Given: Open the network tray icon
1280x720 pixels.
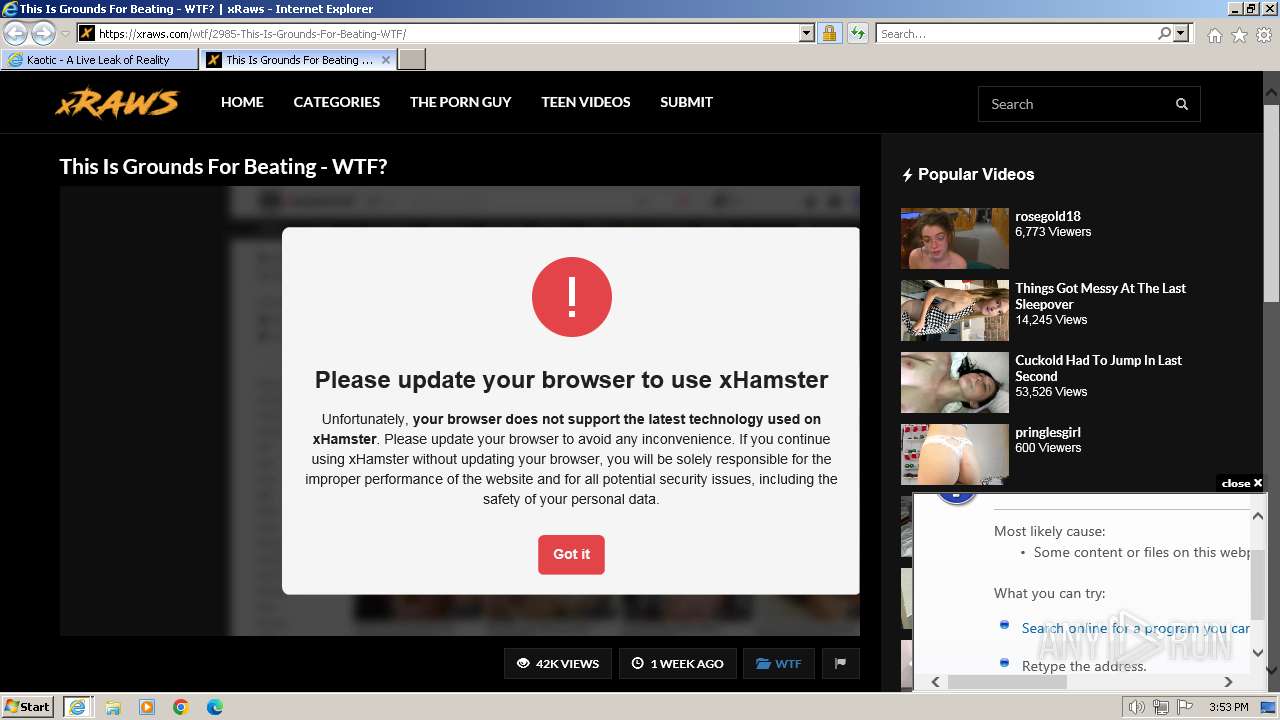Looking at the screenshot, I should click(1161, 707).
